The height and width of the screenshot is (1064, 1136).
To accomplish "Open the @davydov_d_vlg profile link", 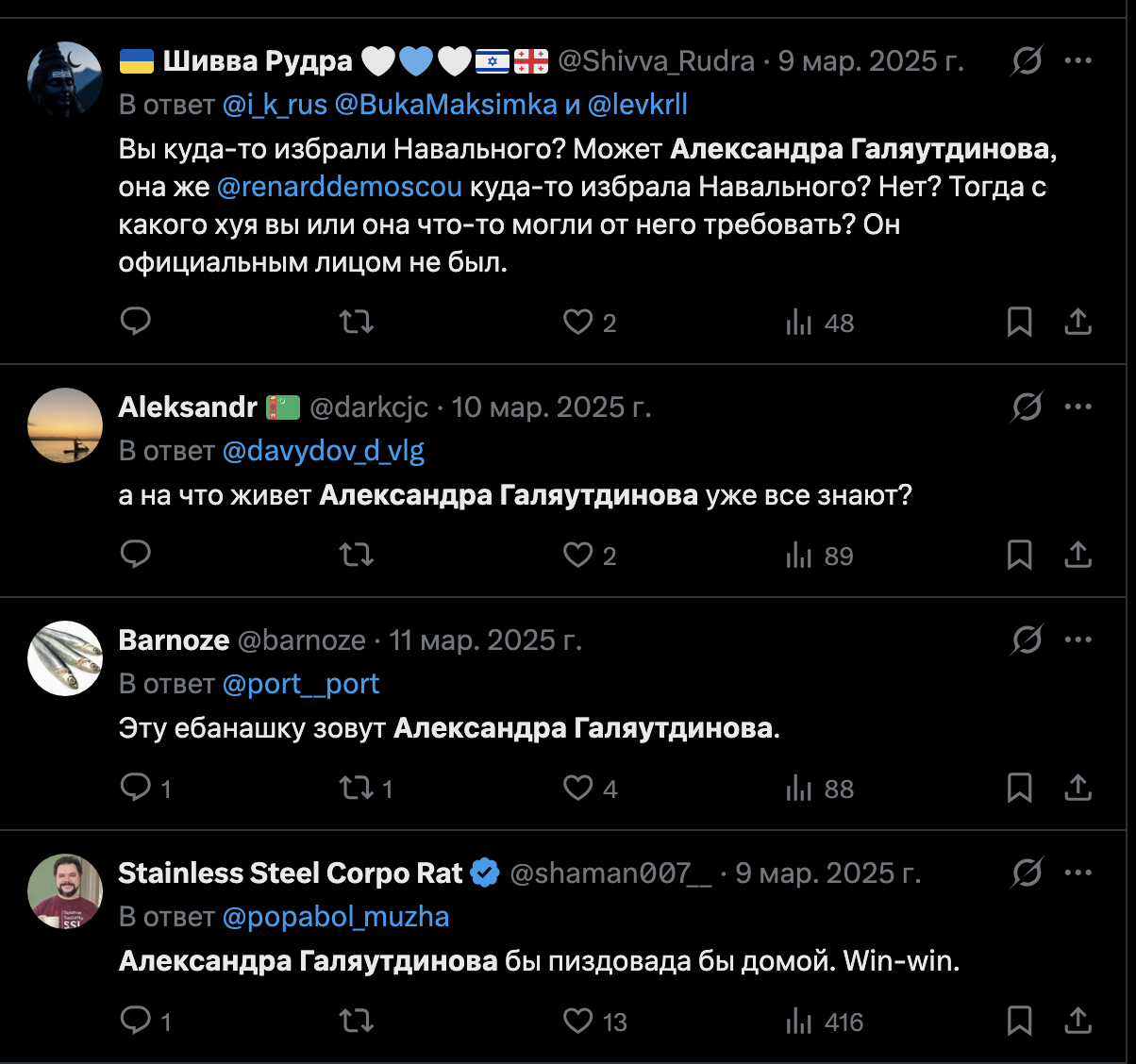I will pyautogui.click(x=324, y=451).
